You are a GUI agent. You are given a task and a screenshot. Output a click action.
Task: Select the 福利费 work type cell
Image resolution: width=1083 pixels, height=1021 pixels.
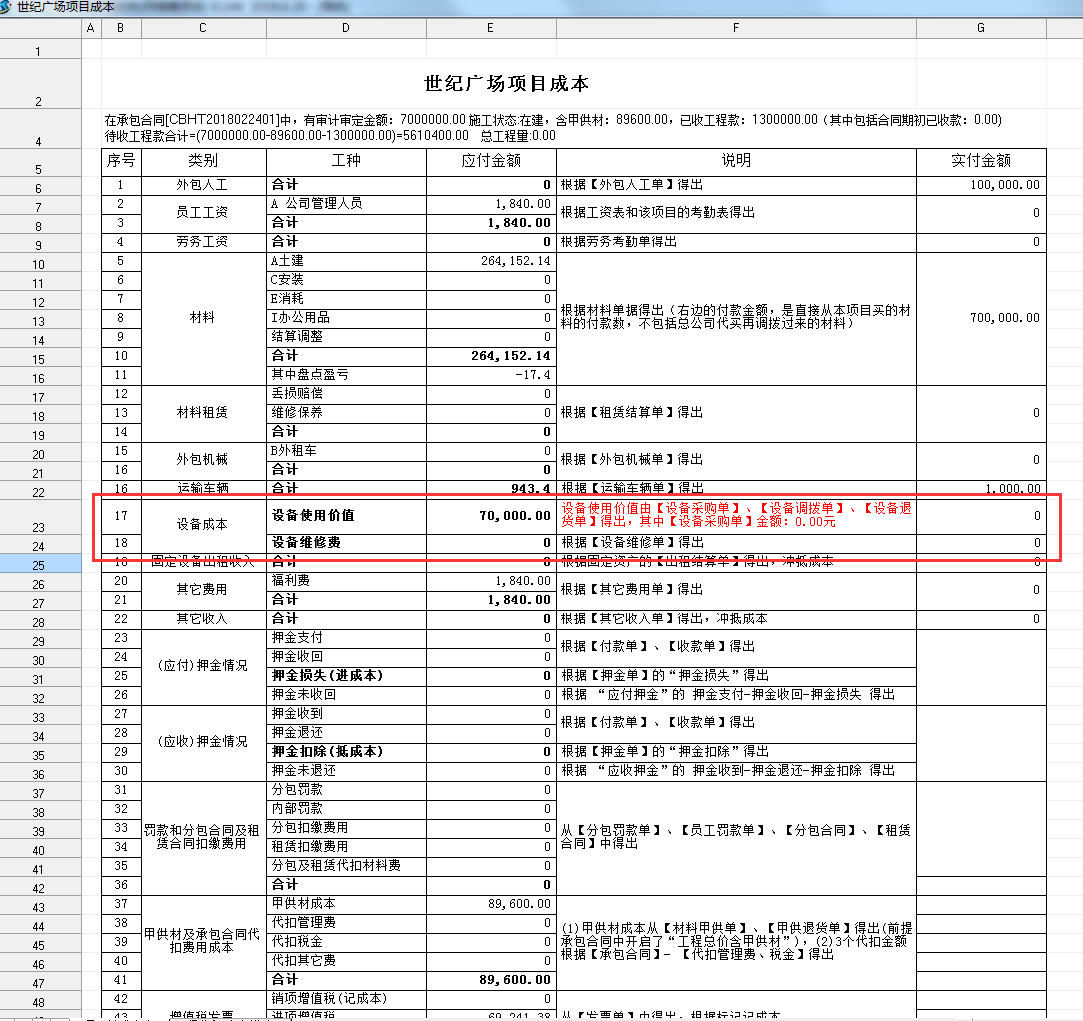pyautogui.click(x=346, y=581)
